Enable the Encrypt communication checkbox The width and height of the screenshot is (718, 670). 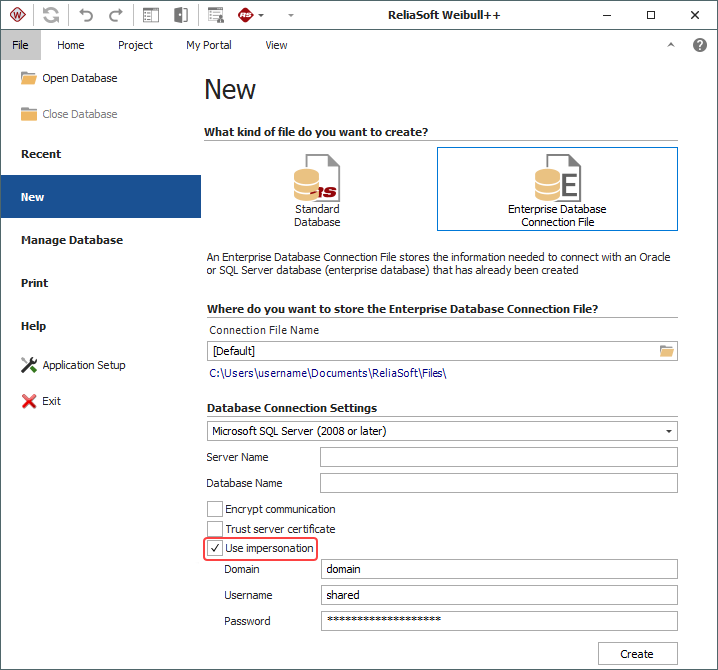click(215, 509)
